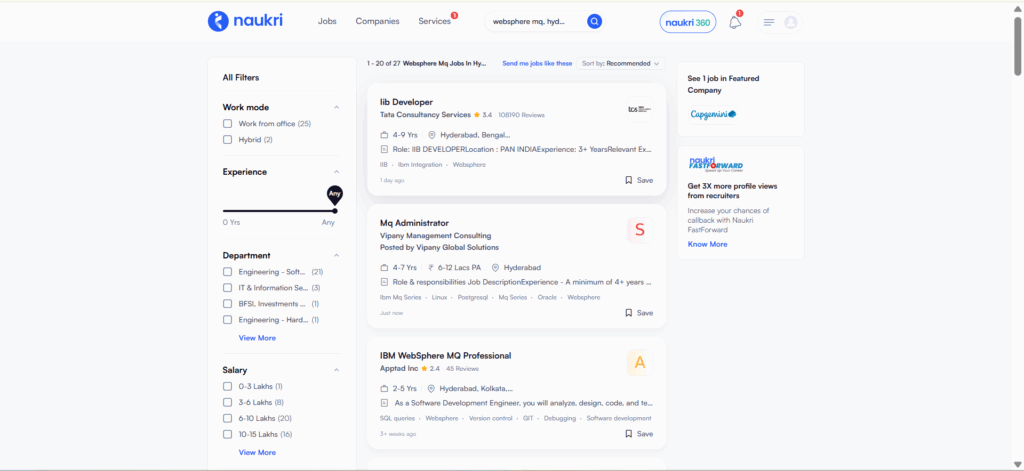Click the blue search magnifier icon
This screenshot has height=471, width=1024.
pyautogui.click(x=594, y=21)
